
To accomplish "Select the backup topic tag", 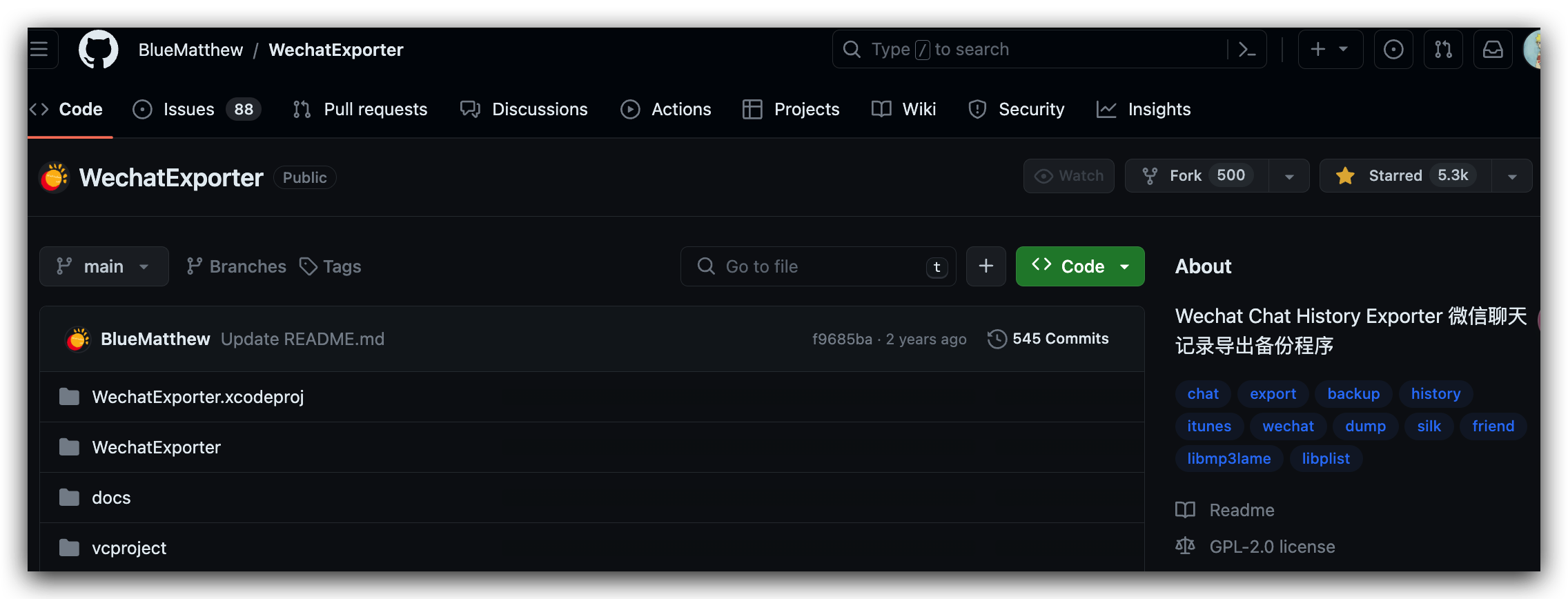I will point(1353,393).
